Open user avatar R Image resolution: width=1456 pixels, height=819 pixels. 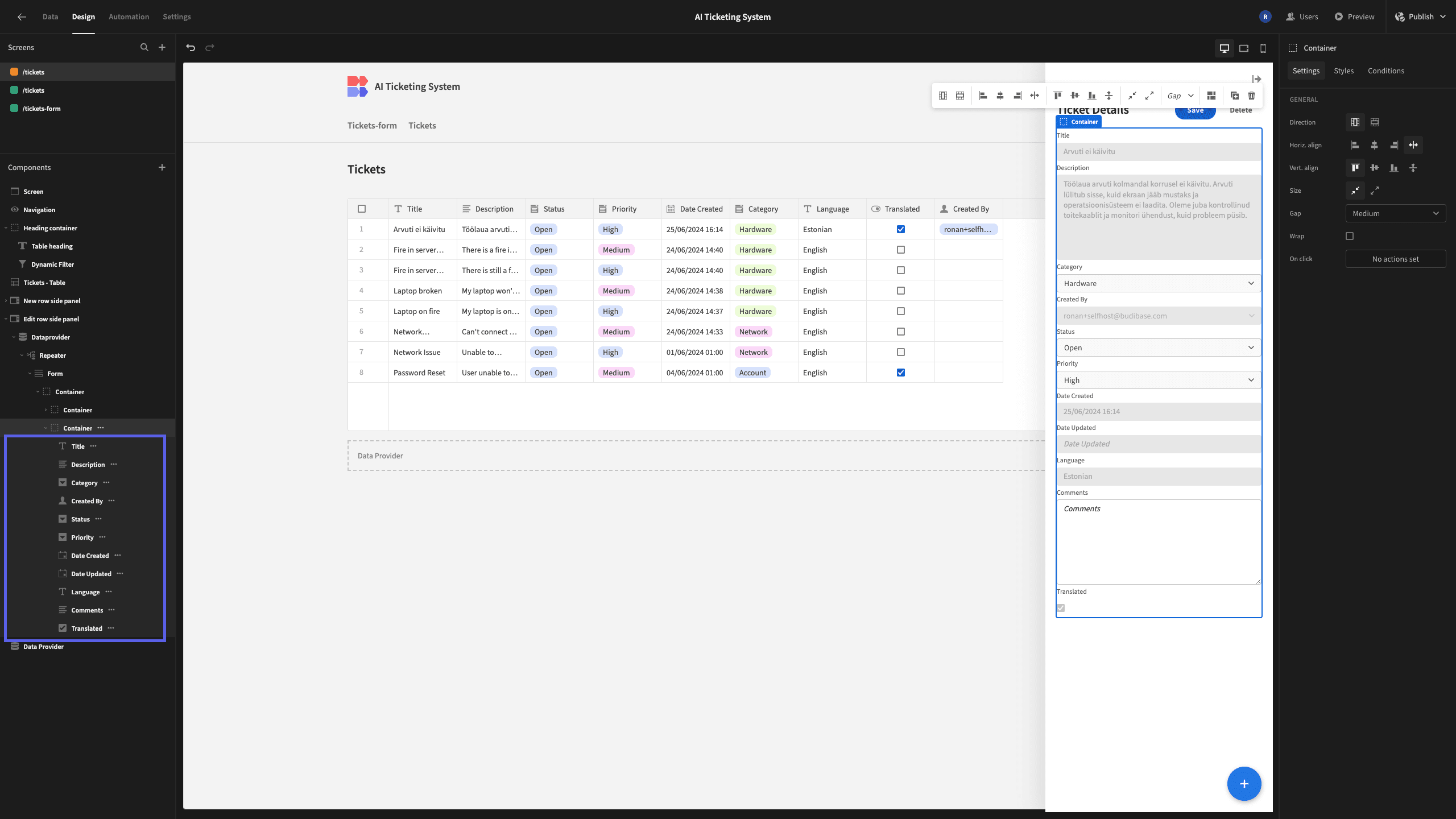(x=1265, y=16)
